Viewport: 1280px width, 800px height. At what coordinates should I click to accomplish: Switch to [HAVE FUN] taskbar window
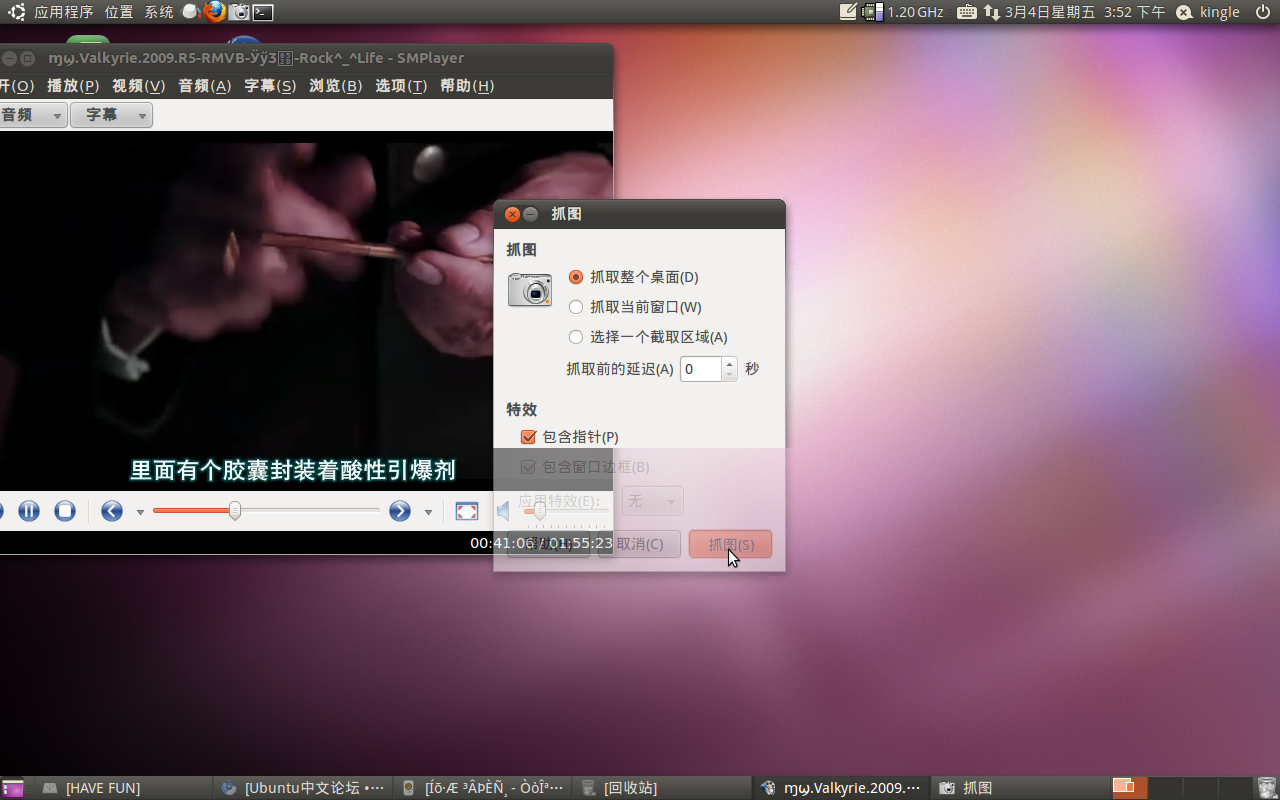pos(124,788)
